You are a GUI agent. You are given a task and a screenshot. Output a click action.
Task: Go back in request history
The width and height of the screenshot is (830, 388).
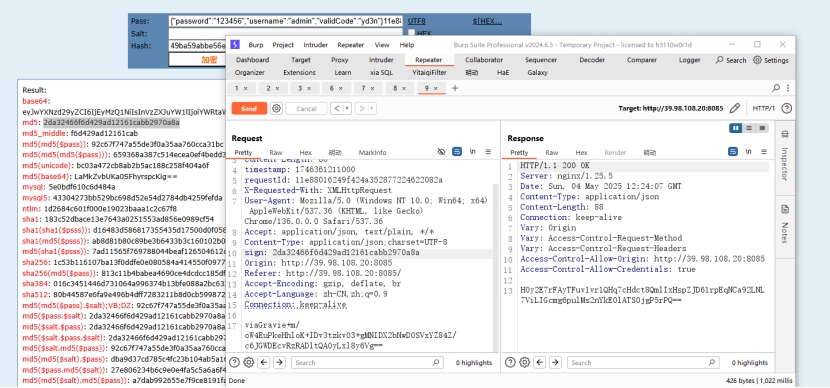coord(337,109)
